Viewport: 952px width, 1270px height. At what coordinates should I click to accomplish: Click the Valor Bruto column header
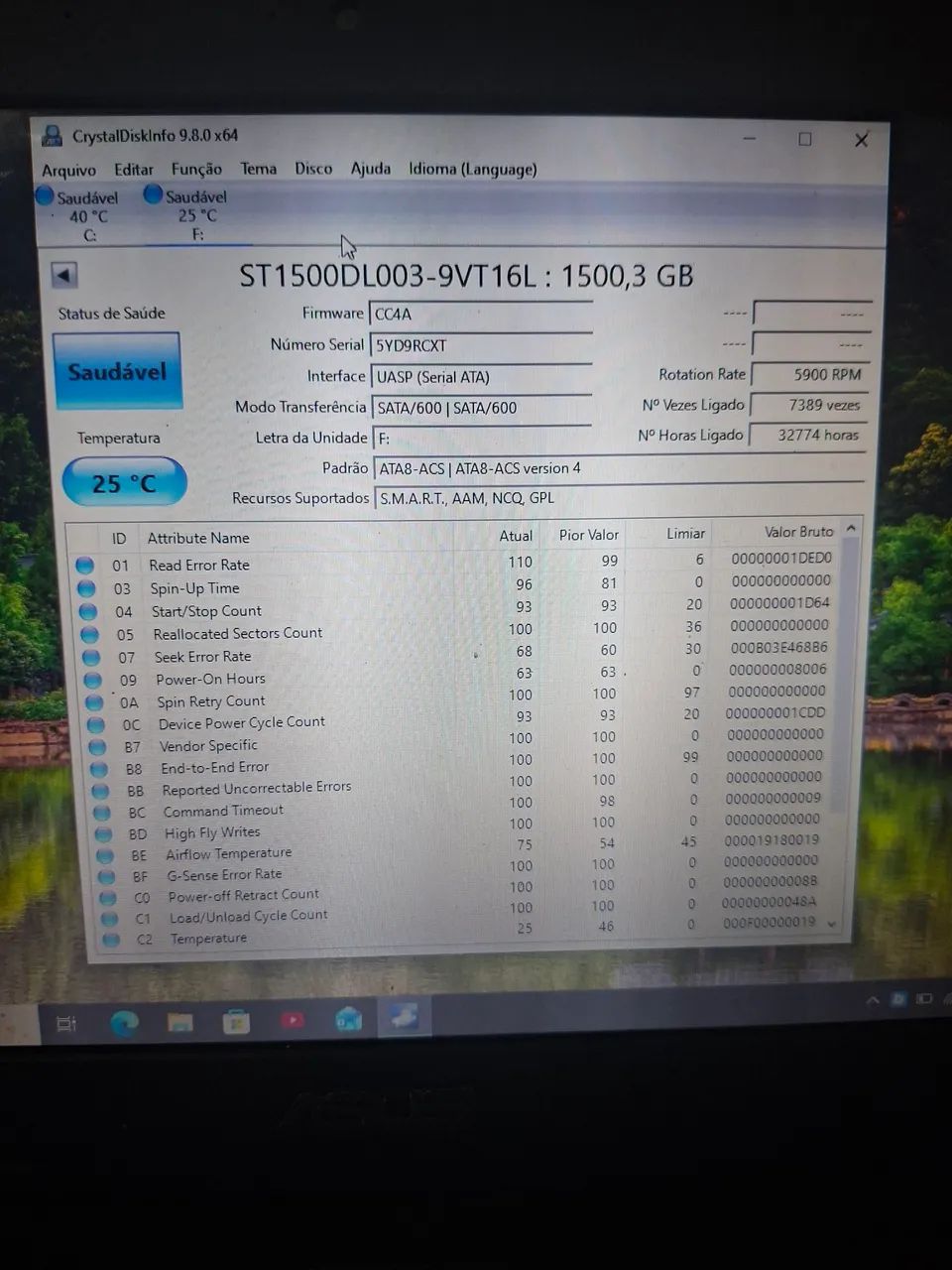point(798,532)
